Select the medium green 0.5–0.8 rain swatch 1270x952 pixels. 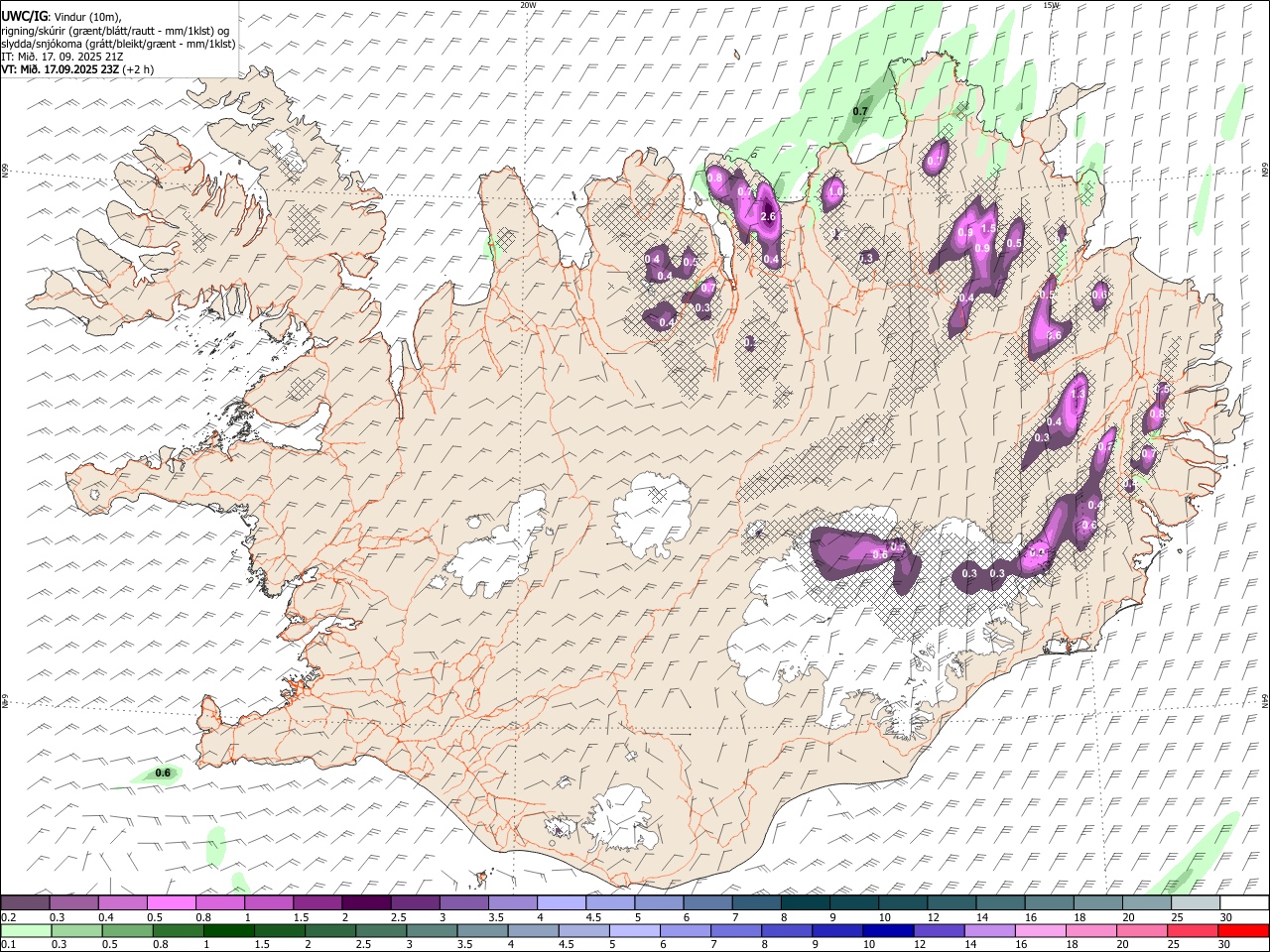coord(128,930)
